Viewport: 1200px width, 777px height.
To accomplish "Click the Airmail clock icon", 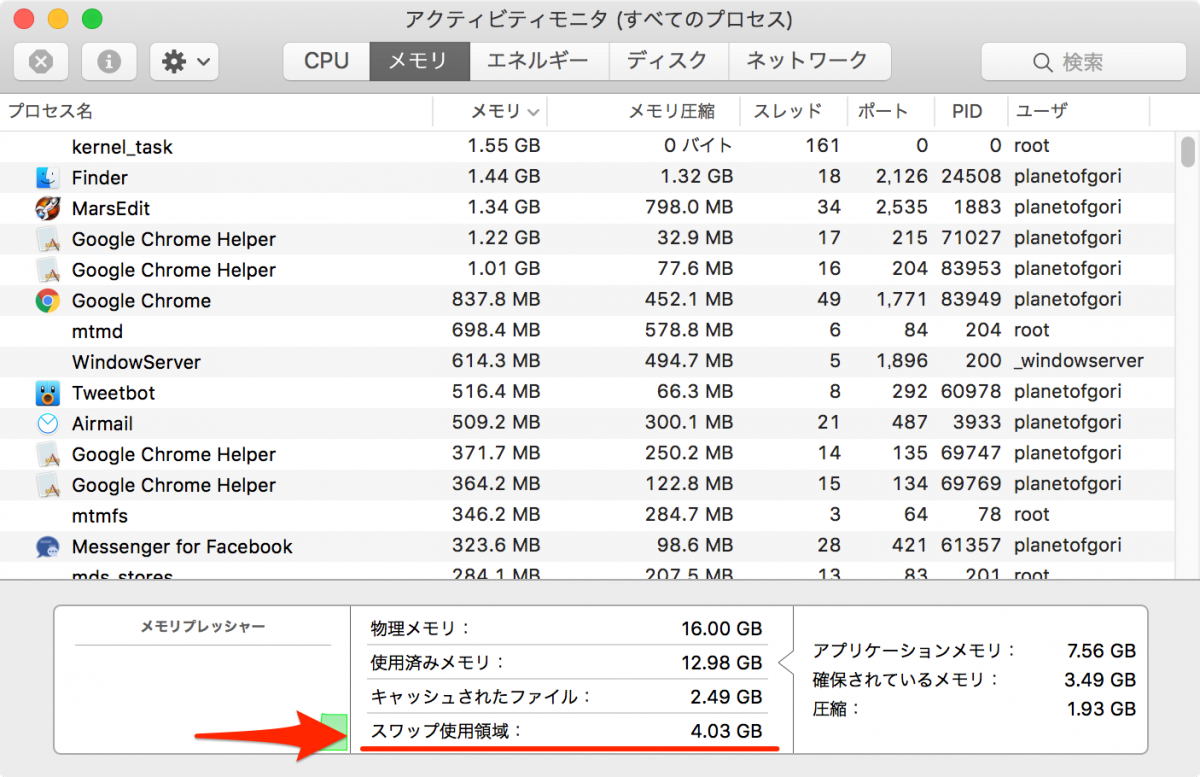I will click(x=47, y=424).
